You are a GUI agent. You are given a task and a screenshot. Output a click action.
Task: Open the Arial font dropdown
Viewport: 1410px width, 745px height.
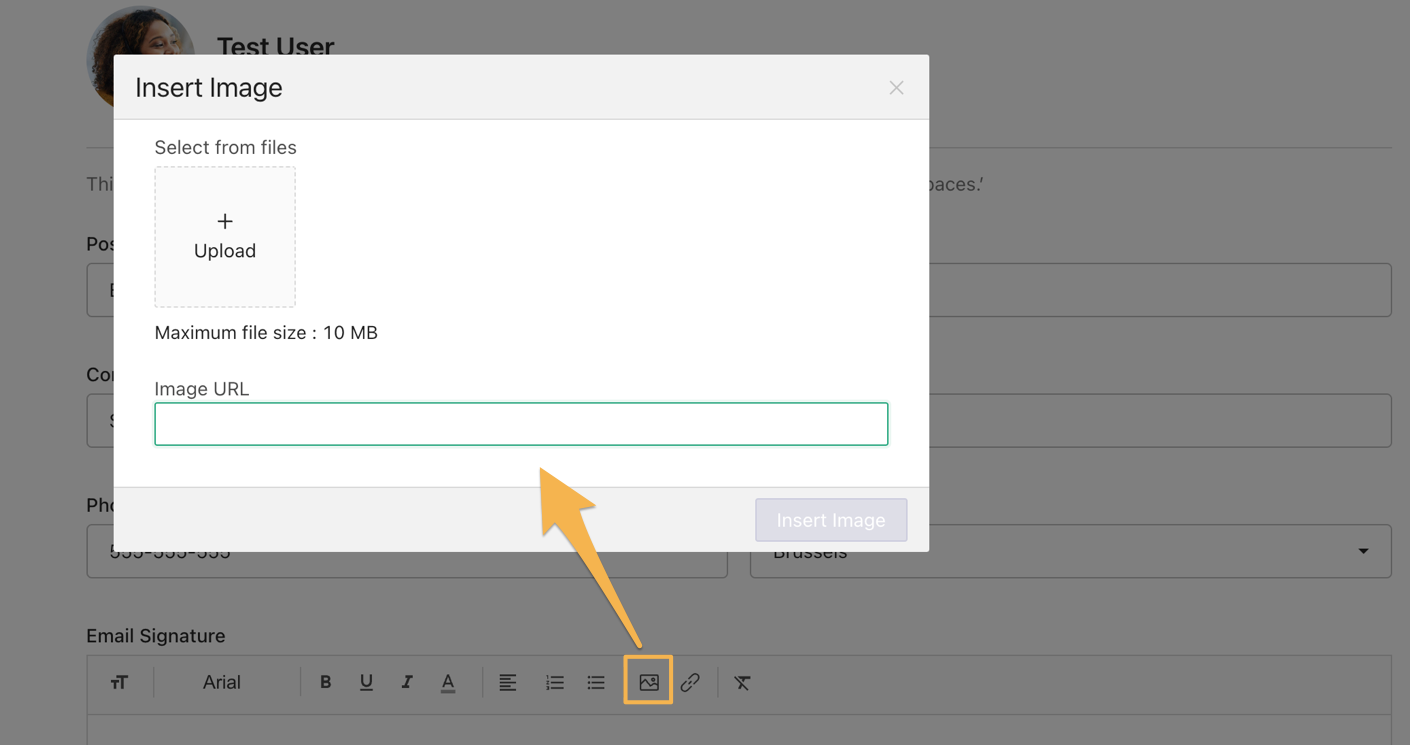pyautogui.click(x=221, y=681)
